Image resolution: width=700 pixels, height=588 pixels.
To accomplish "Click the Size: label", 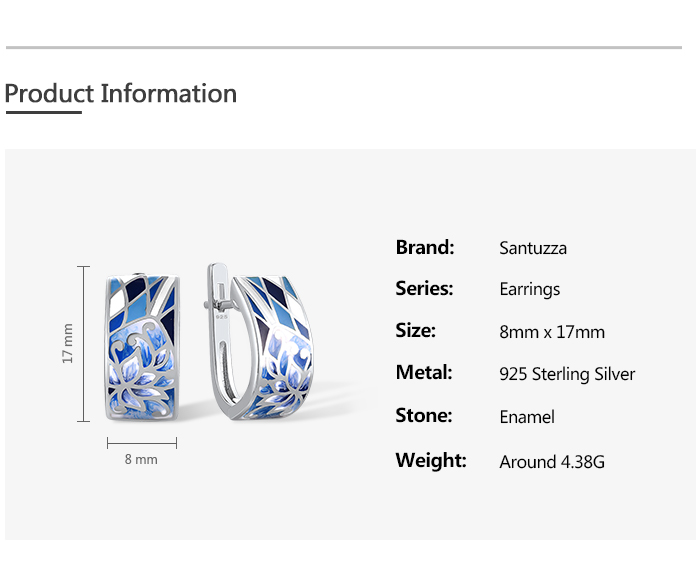I will coord(416,331).
